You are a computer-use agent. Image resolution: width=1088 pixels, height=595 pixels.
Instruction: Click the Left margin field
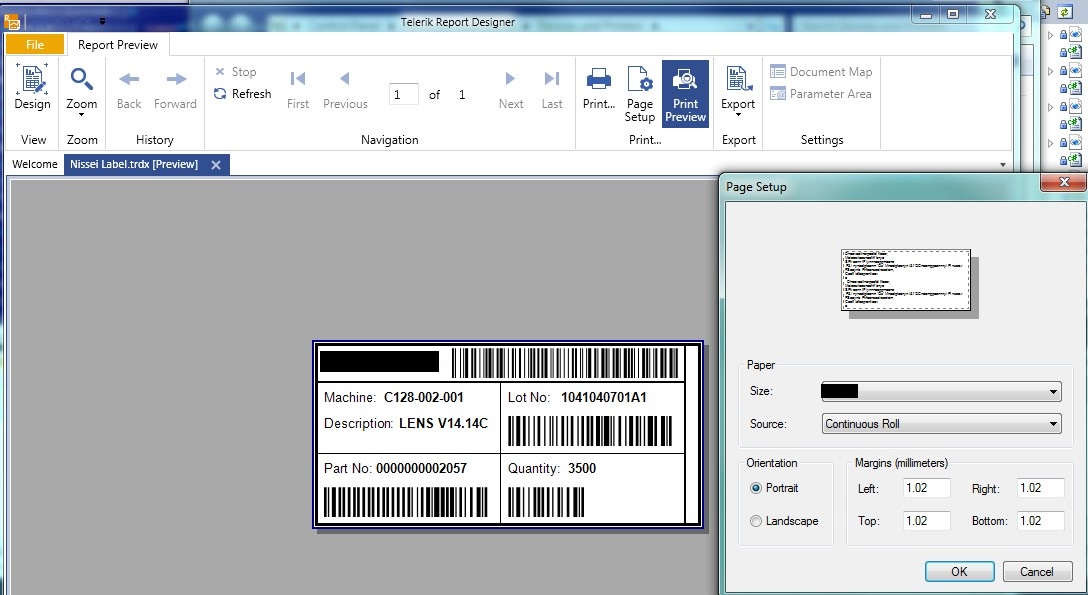pos(927,488)
